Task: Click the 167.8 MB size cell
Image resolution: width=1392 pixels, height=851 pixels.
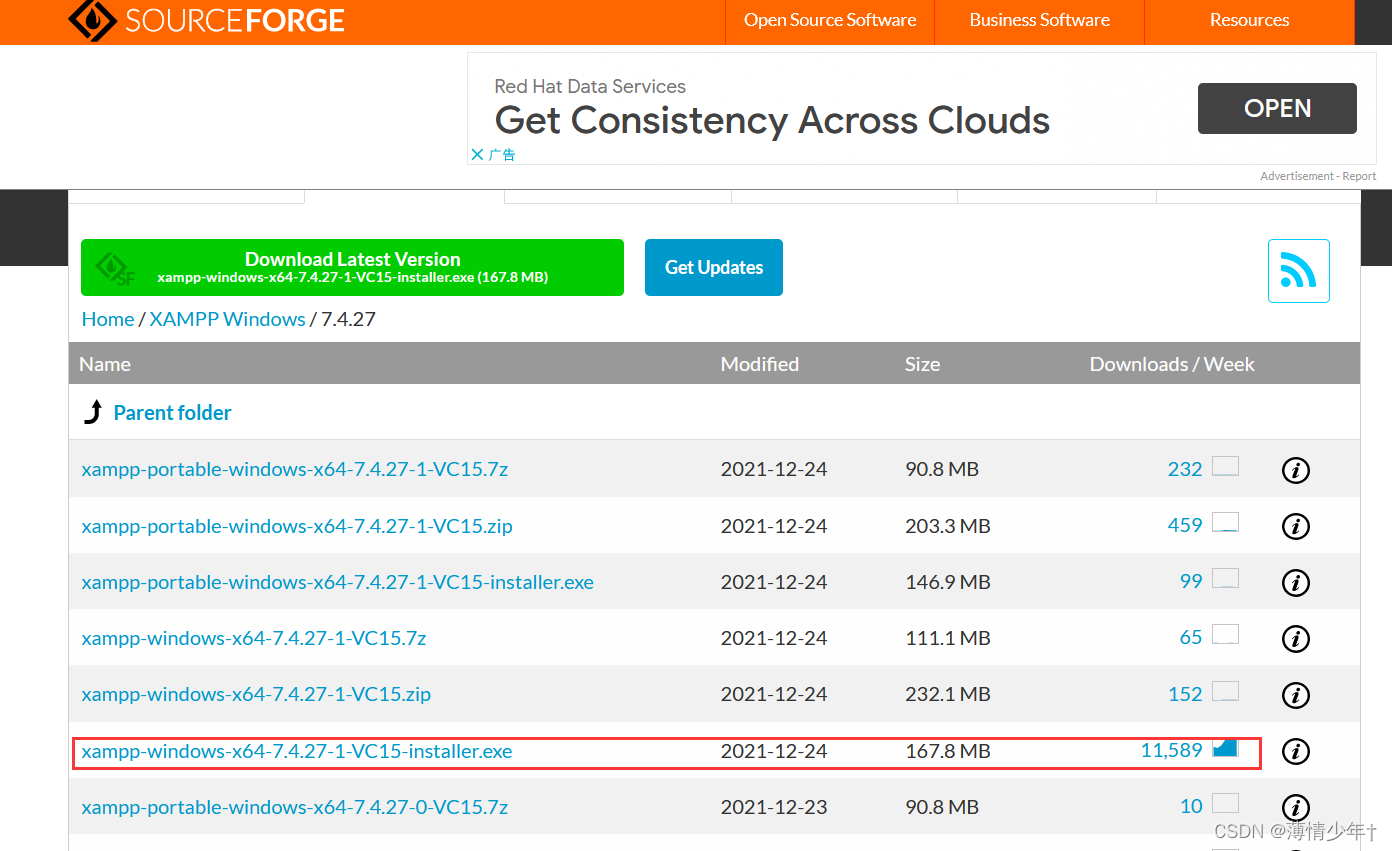Action: 948,751
